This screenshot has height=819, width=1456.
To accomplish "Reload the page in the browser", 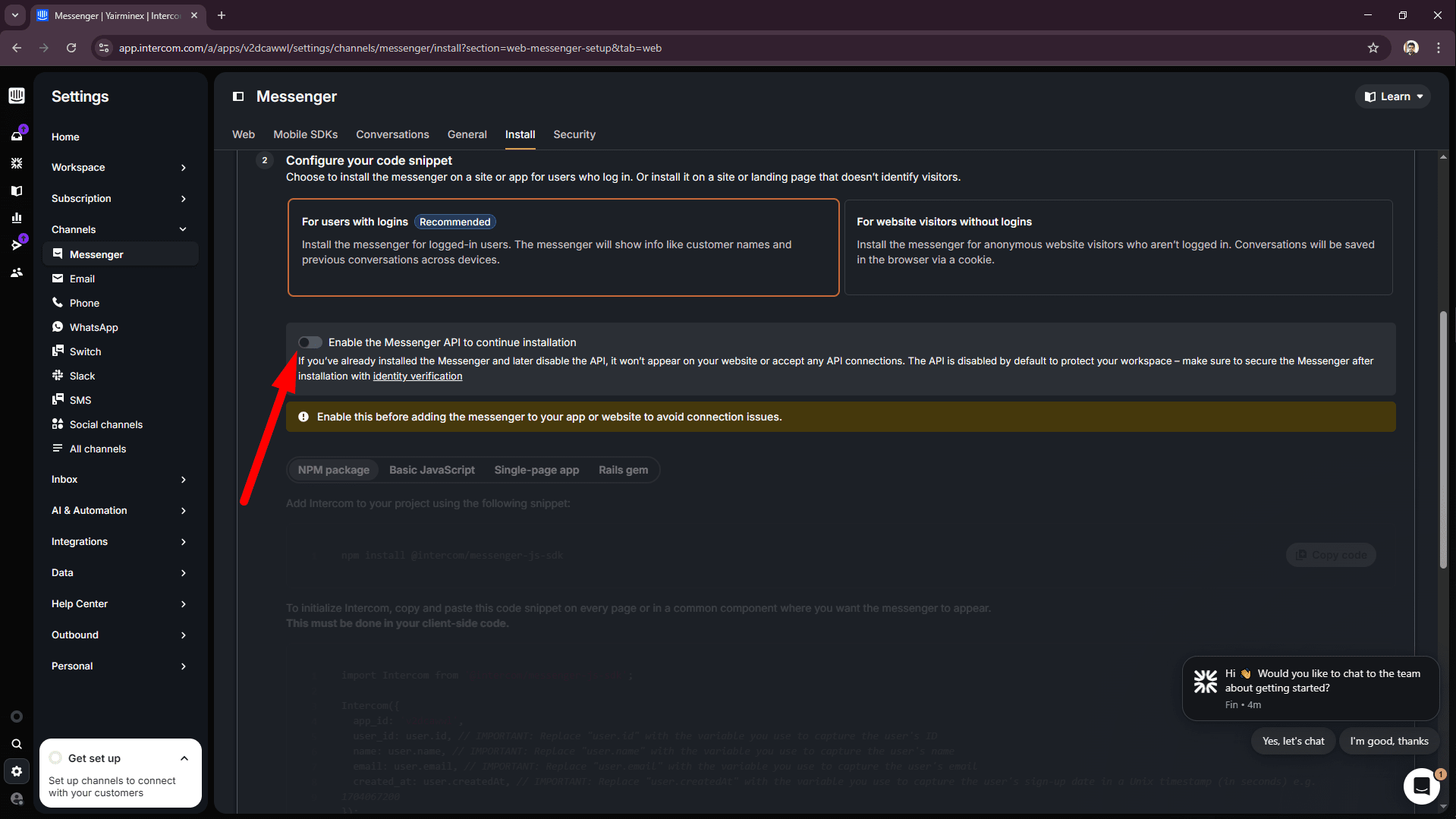I will pyautogui.click(x=71, y=48).
